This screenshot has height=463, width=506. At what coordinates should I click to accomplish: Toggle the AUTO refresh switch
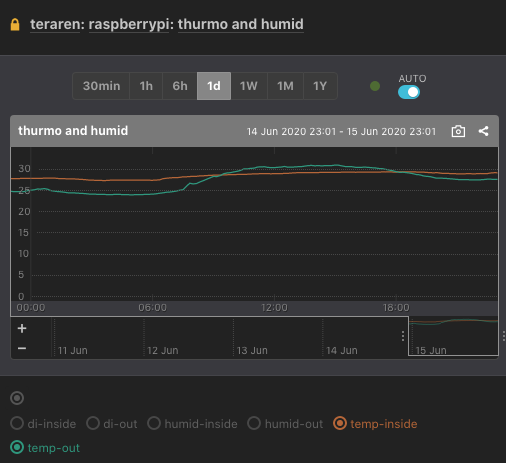point(409,92)
